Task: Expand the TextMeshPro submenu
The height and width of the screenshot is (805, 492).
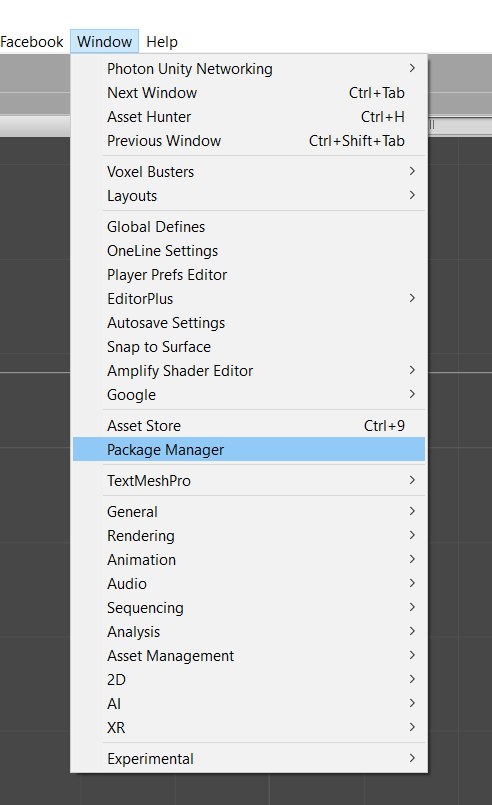Action: (249, 481)
